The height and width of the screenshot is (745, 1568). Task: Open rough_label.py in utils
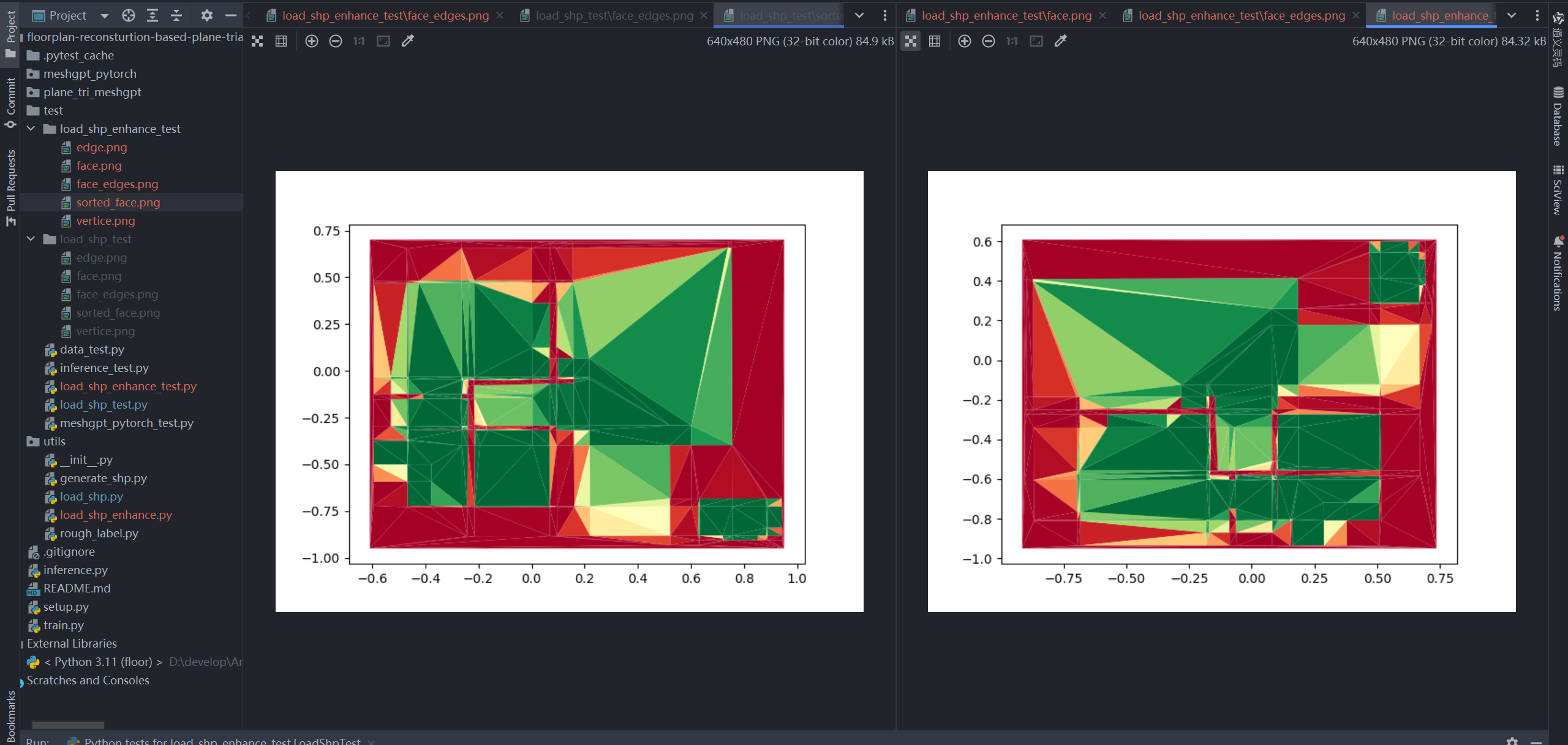(99, 533)
